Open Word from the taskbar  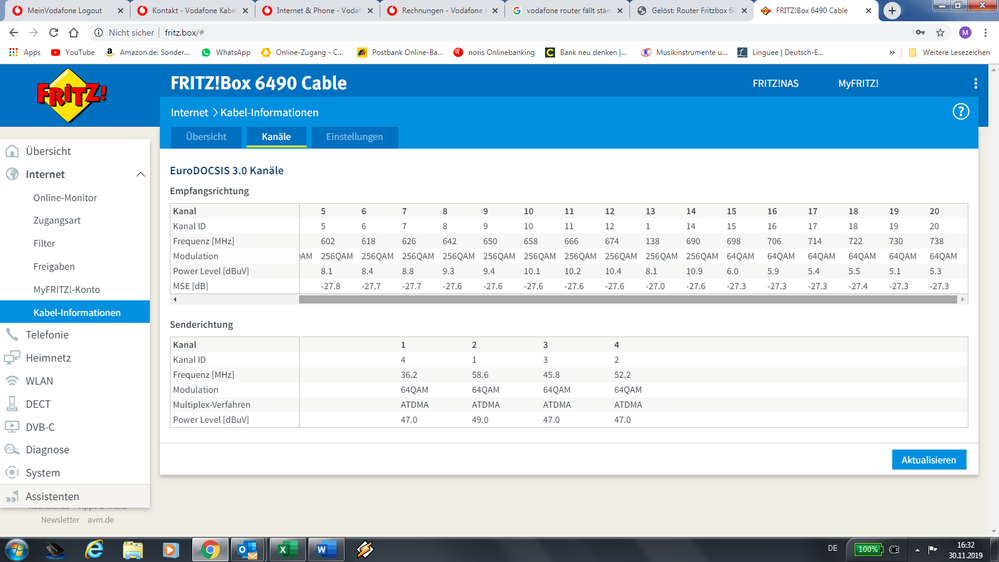pyautogui.click(x=325, y=549)
